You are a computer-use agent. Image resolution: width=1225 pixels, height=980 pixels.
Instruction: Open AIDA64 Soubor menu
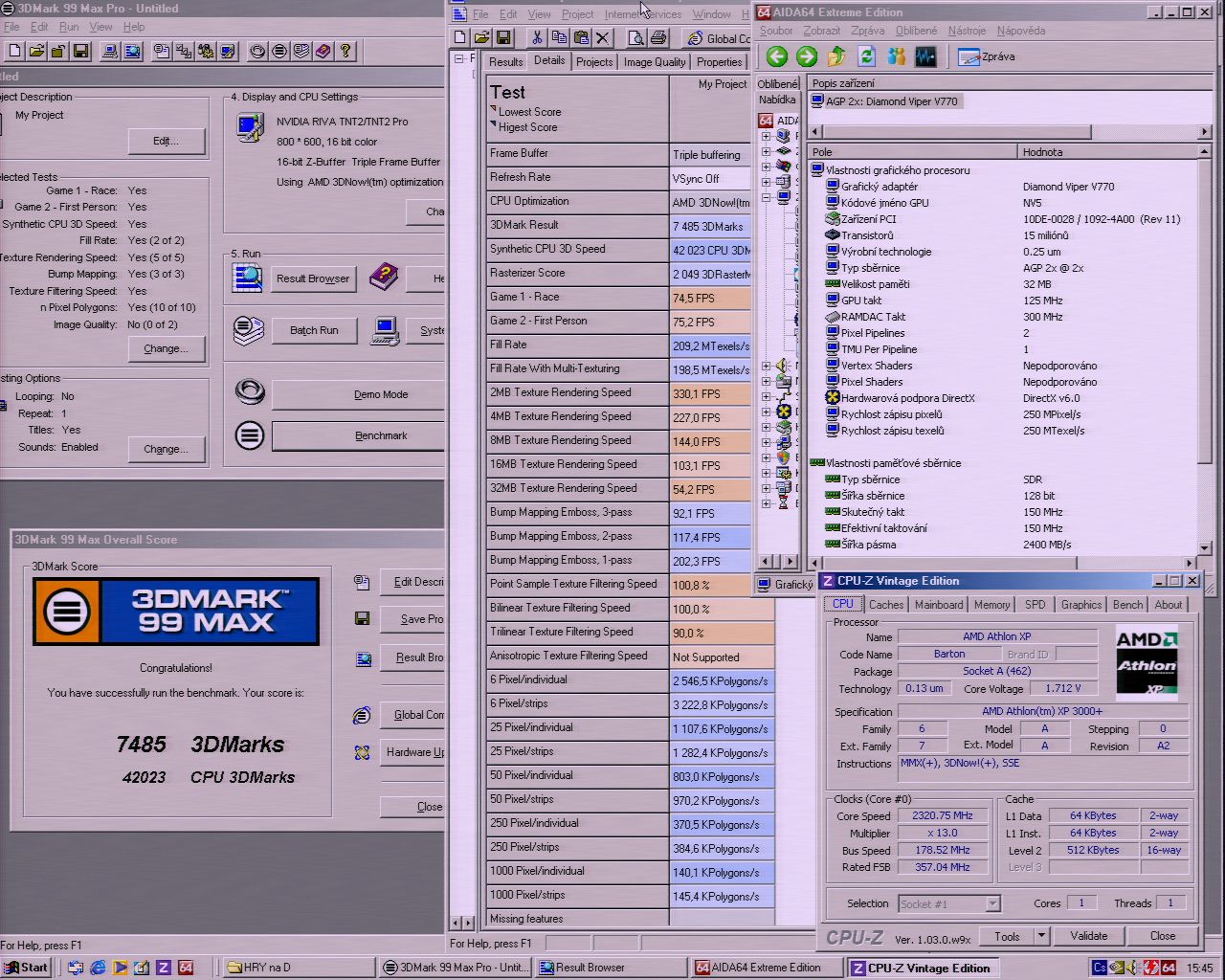tap(776, 31)
